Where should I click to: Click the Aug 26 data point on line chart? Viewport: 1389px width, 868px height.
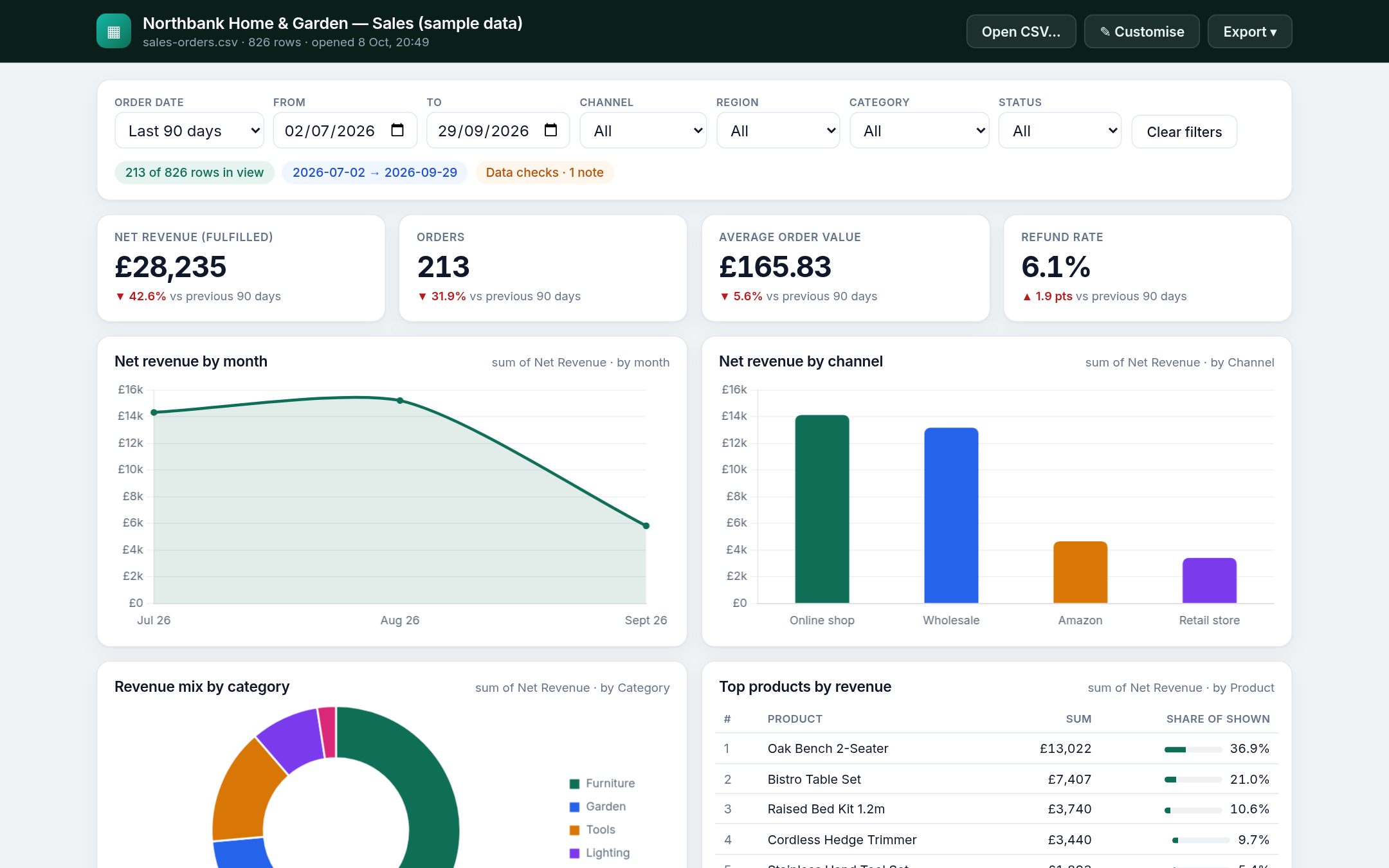tap(400, 401)
